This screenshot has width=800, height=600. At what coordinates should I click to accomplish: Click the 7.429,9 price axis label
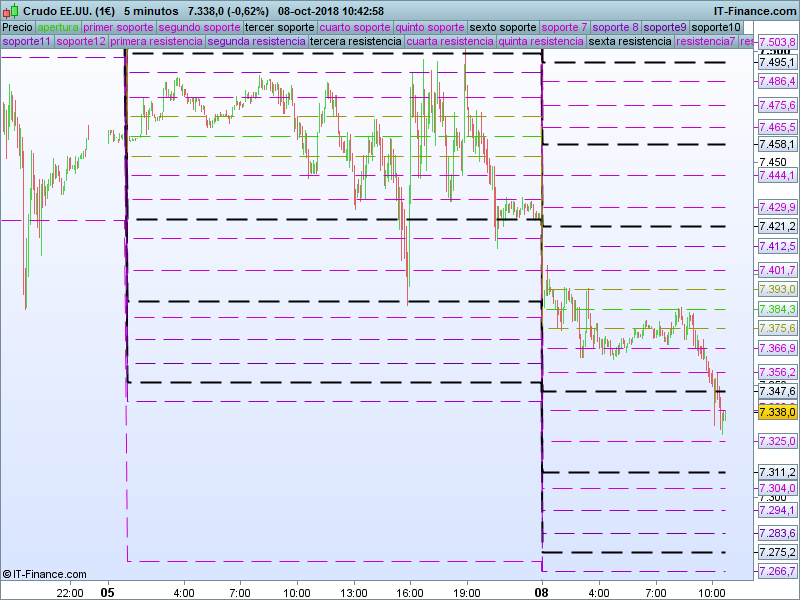[777, 207]
